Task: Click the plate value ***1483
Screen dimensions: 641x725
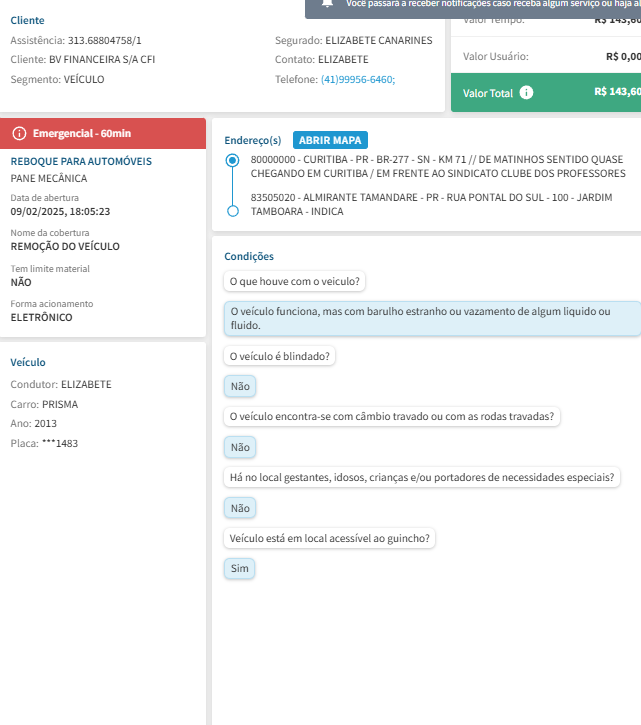Action: (60, 443)
